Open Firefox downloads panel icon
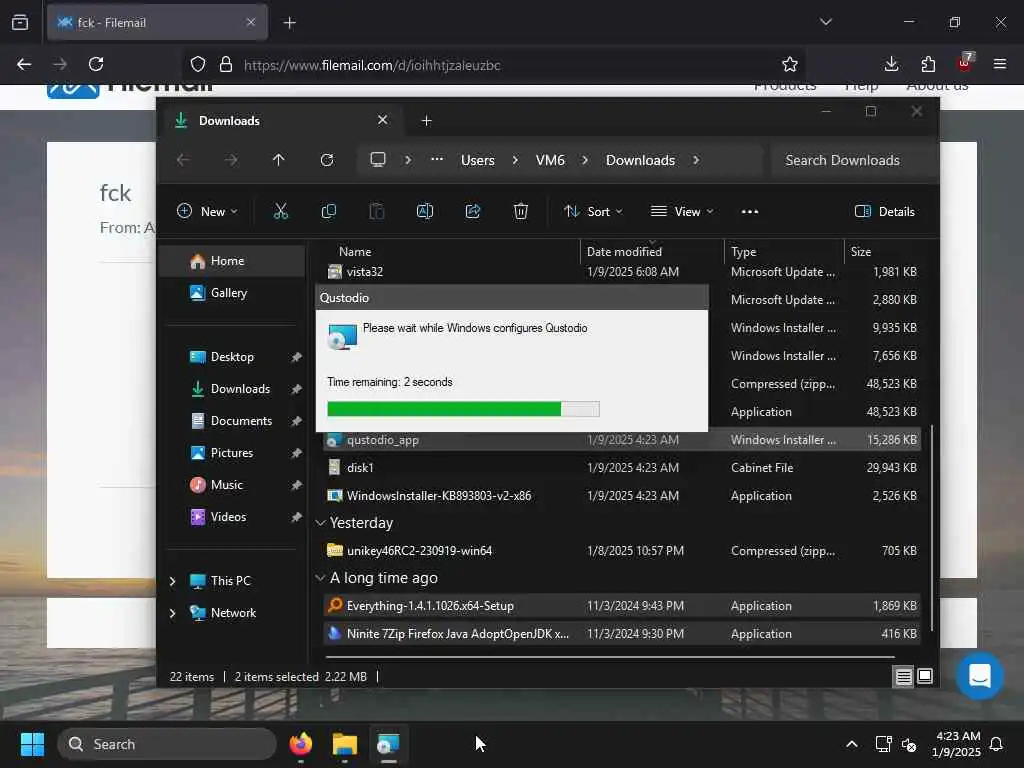The width and height of the screenshot is (1024, 768). point(891,64)
